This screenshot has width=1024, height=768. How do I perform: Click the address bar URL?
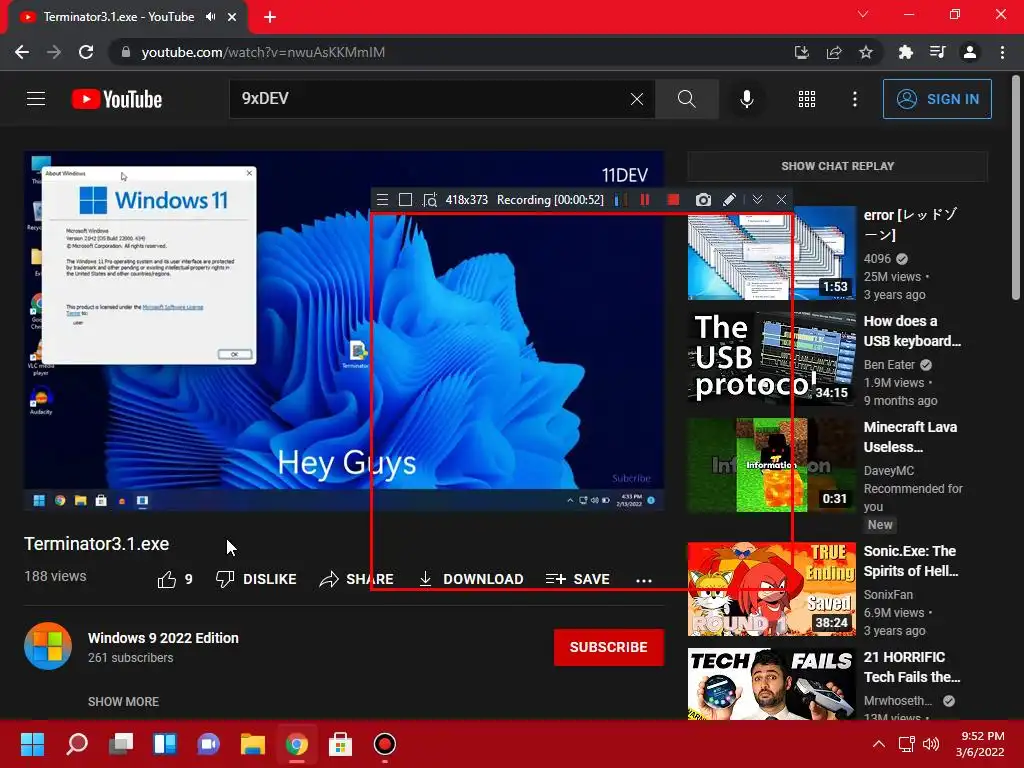[x=263, y=52]
